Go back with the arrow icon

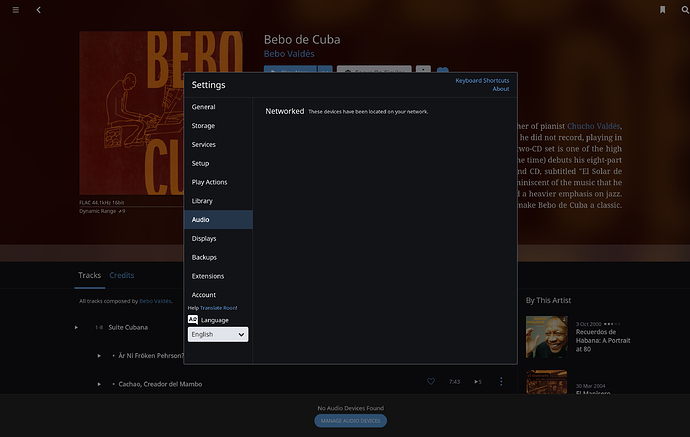click(38, 10)
